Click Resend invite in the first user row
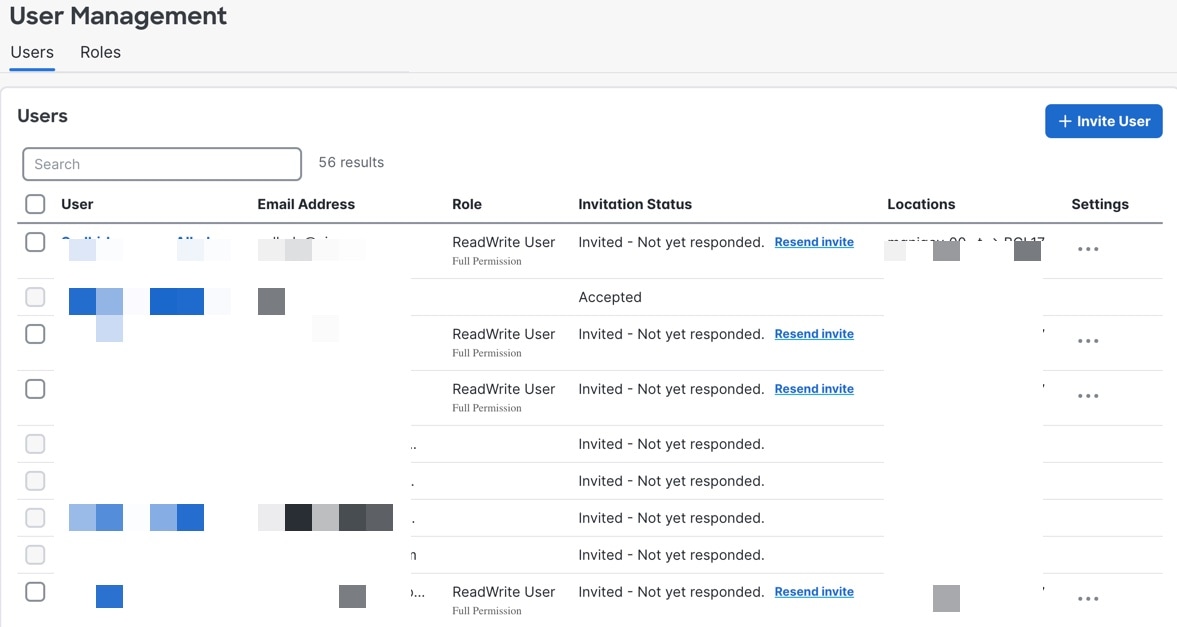Screen dimensions: 1177x627 click(814, 242)
